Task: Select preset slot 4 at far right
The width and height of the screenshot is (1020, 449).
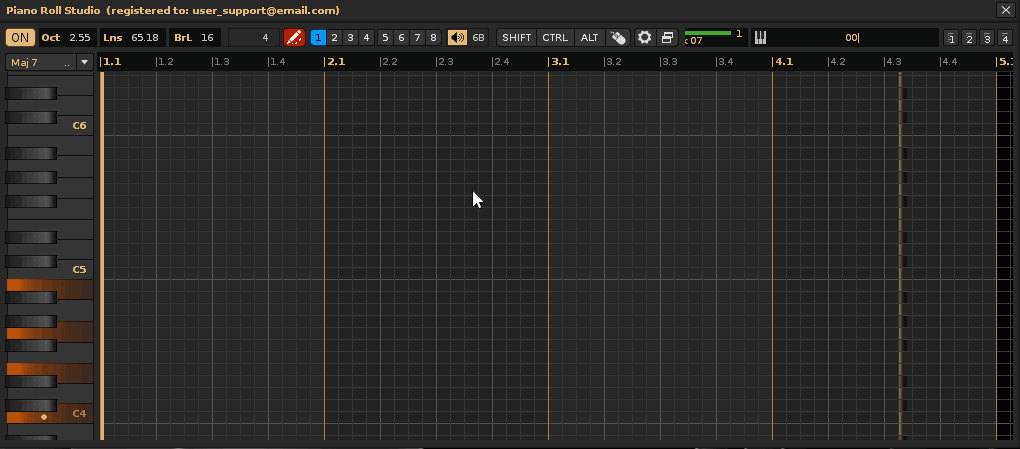Action: coord(1004,39)
